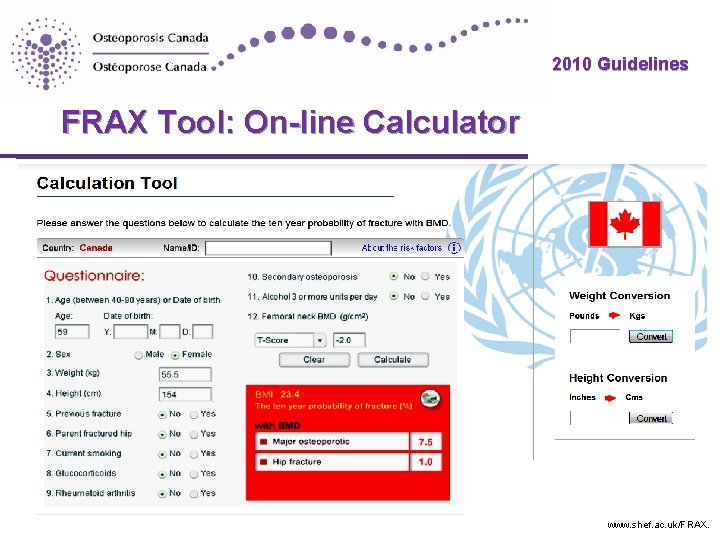The image size is (720, 540).
Task: Select Male for Sex
Action: [x=139, y=355]
